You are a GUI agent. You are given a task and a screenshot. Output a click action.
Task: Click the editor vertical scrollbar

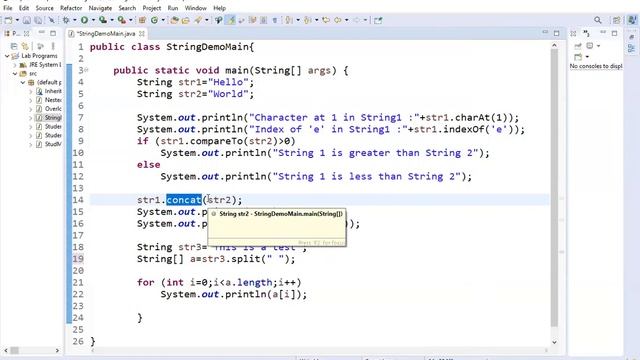point(554,188)
